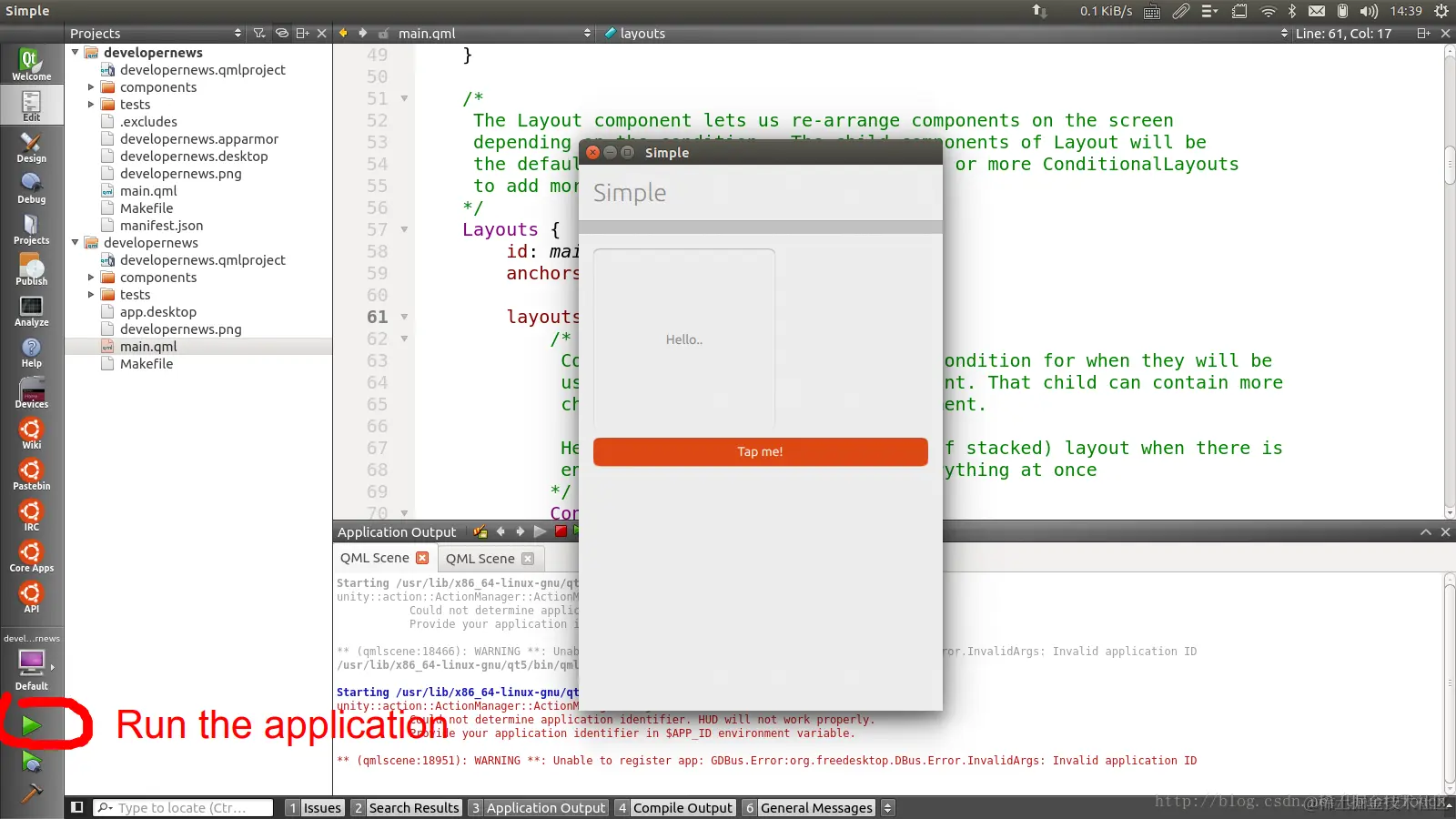Screen dimensions: 1456x819
Task: Open manifest.json in the project tree
Action: coord(161,226)
